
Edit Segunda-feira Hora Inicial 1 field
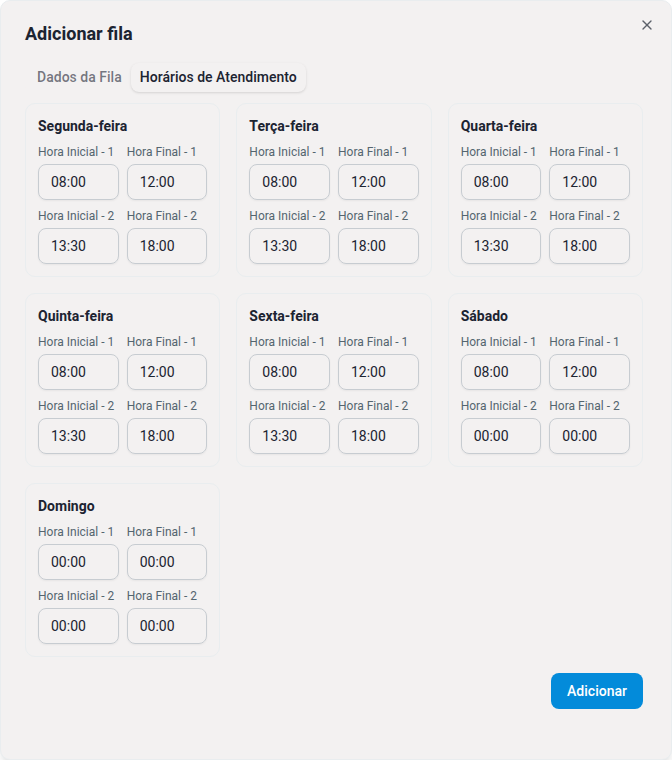pyautogui.click(x=79, y=182)
